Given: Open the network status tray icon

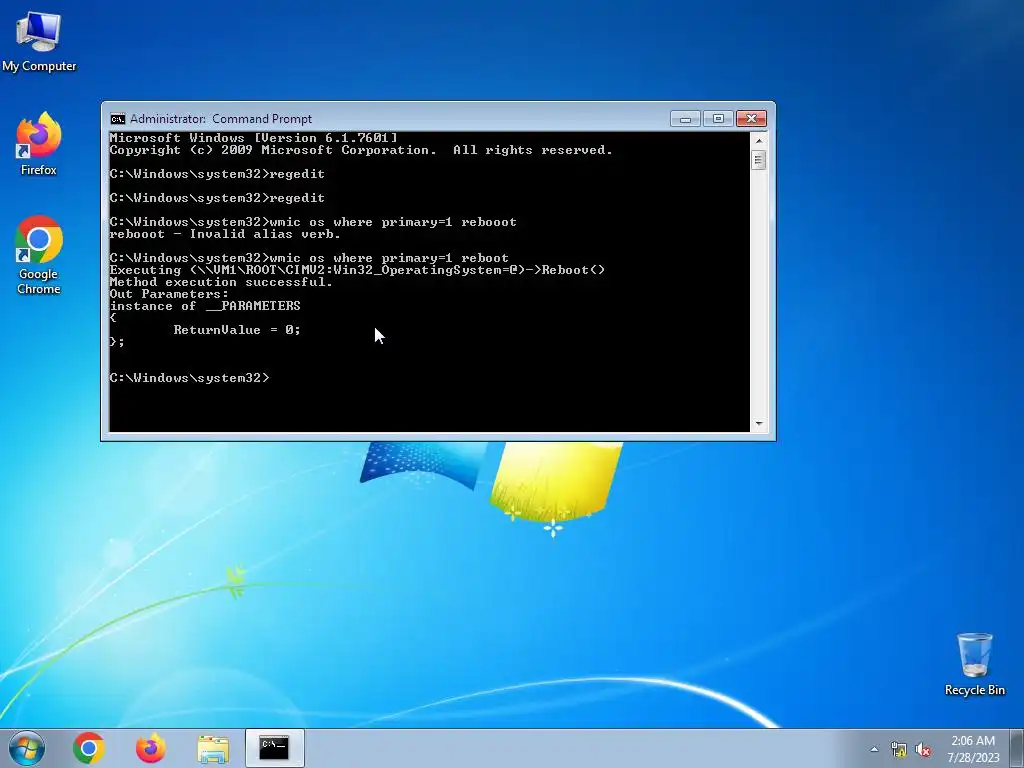Looking at the screenshot, I should click(899, 749).
